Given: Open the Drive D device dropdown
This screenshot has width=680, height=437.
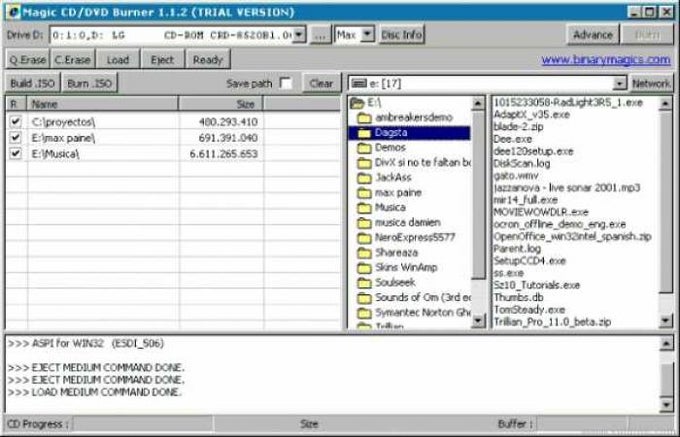Looking at the screenshot, I should [299, 35].
